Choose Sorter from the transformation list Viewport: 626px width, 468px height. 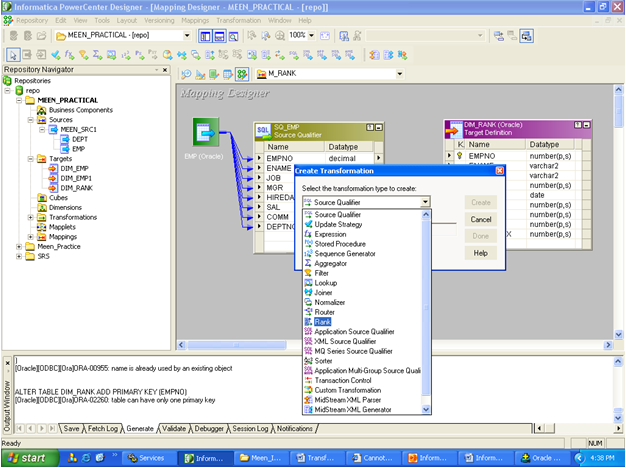(323, 361)
